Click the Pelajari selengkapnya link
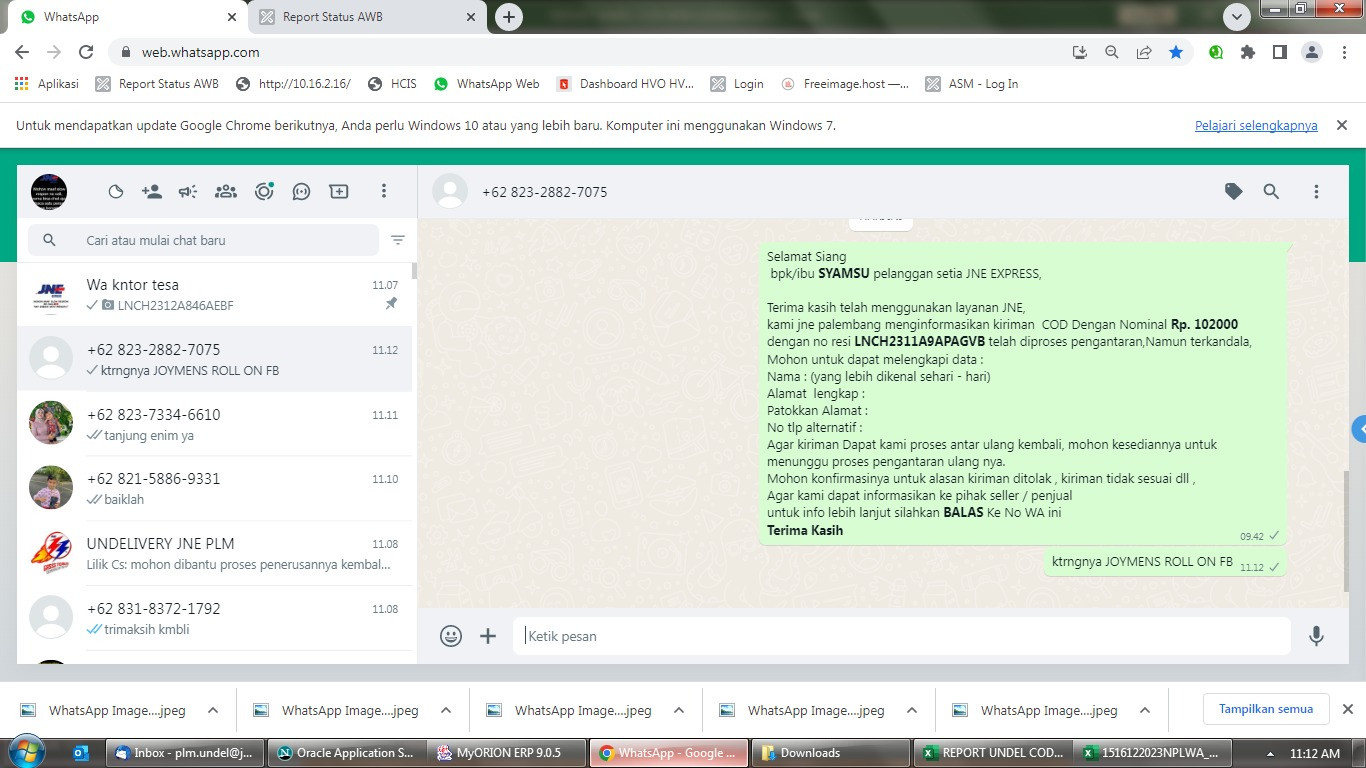1366x768 pixels. (x=1256, y=125)
